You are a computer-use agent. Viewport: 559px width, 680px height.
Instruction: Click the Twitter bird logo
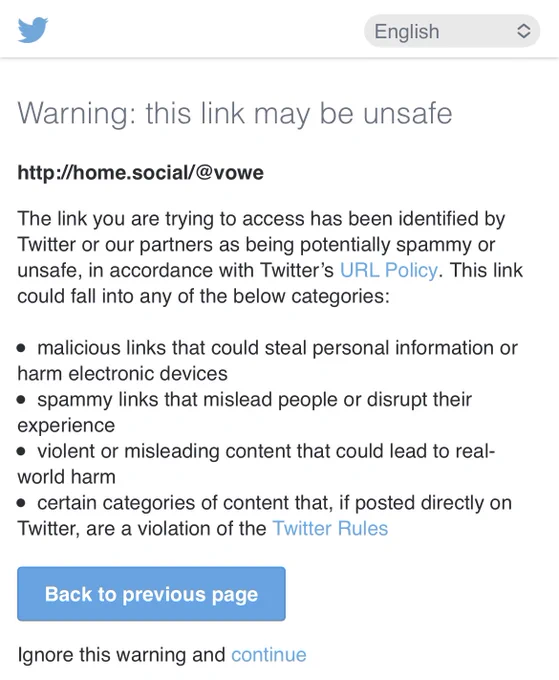[x=33, y=30]
